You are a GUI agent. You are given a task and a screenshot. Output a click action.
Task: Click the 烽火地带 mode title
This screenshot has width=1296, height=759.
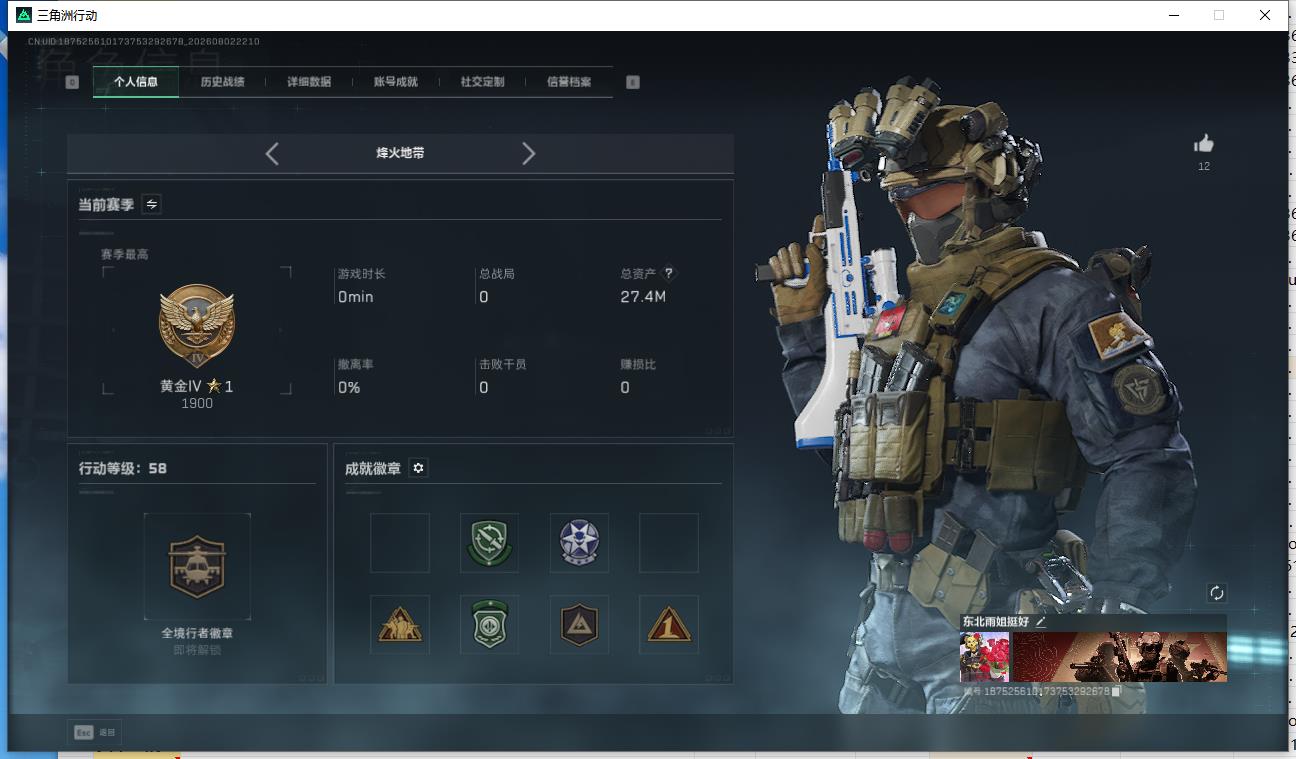tap(400, 153)
